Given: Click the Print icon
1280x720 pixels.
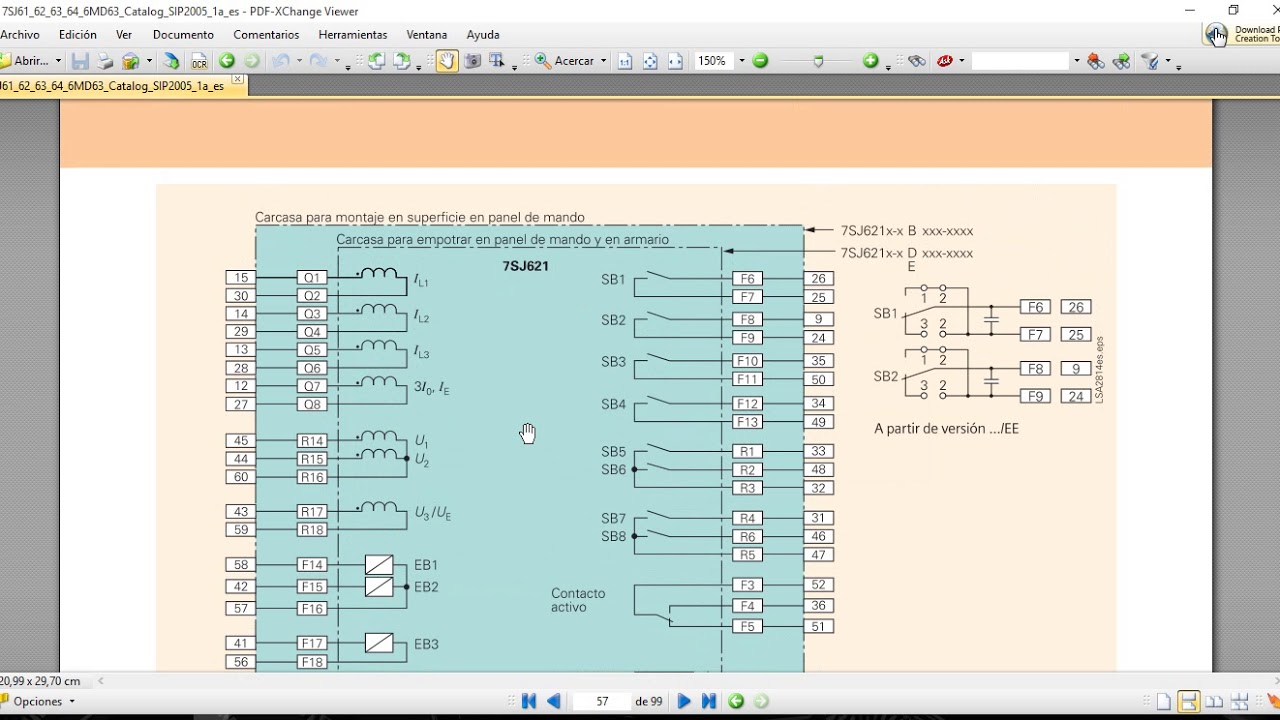Looking at the screenshot, I should pos(105,61).
